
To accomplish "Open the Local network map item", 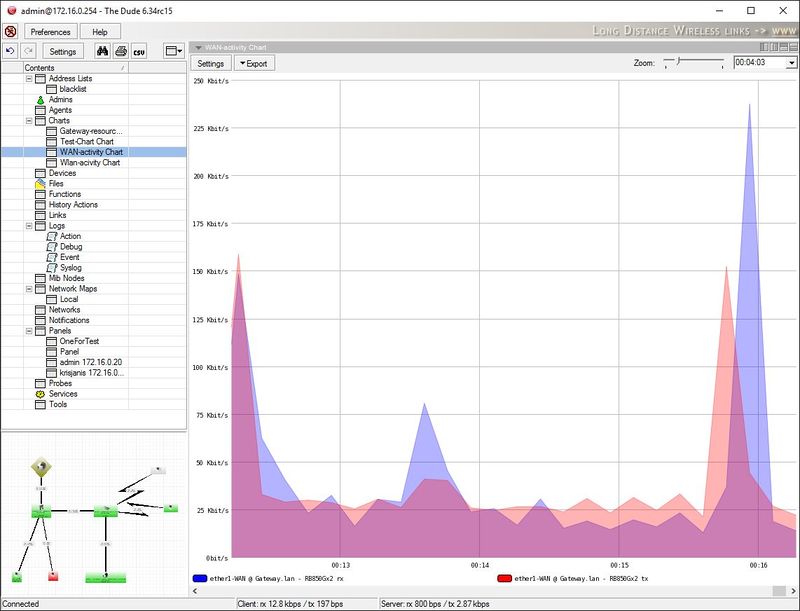I will coord(69,299).
